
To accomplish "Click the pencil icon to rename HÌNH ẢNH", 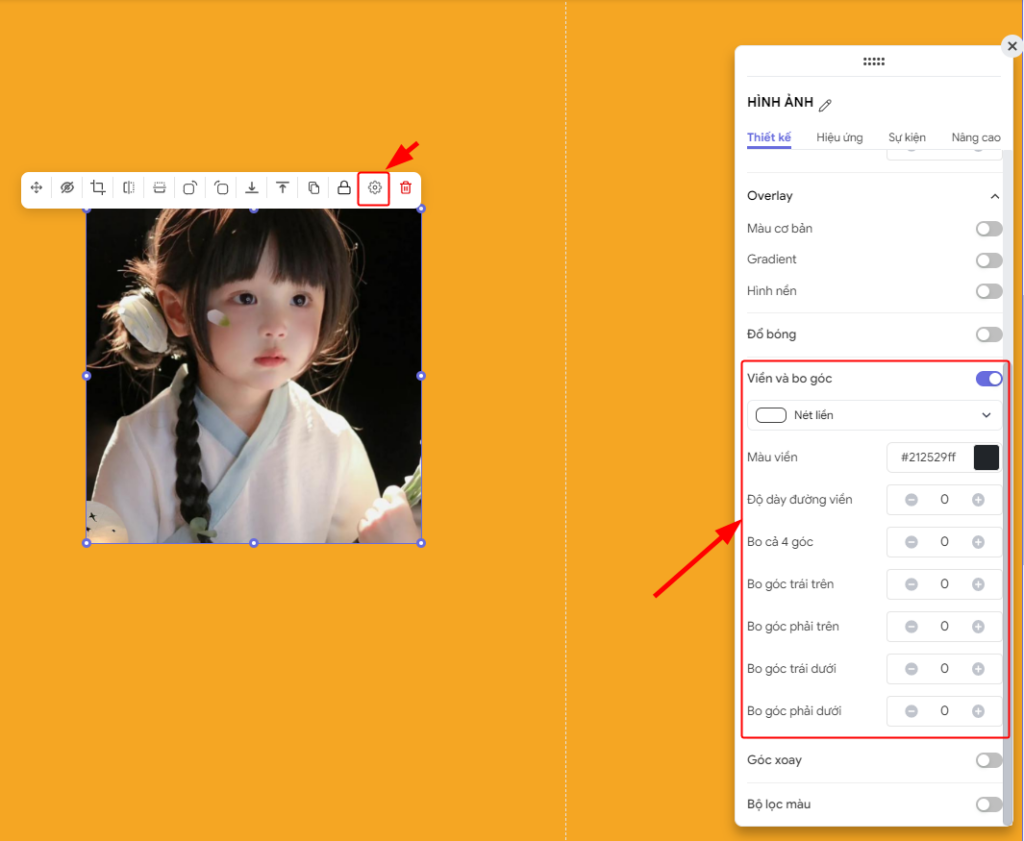I will coord(825,105).
